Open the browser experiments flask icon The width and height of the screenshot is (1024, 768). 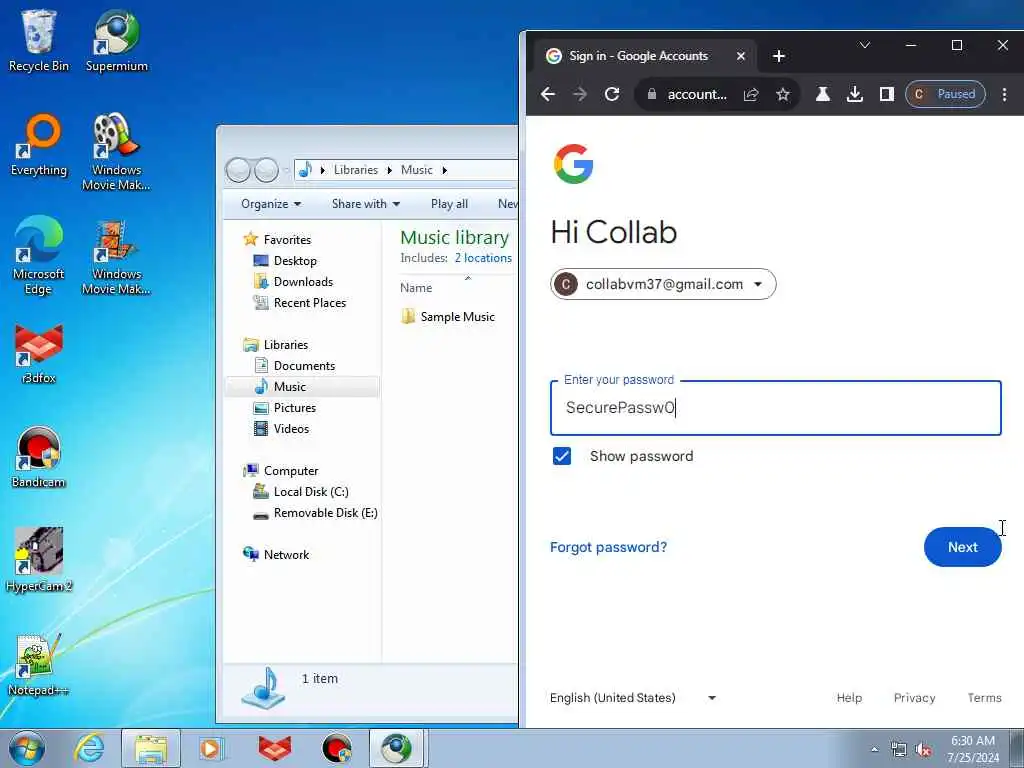[823, 94]
